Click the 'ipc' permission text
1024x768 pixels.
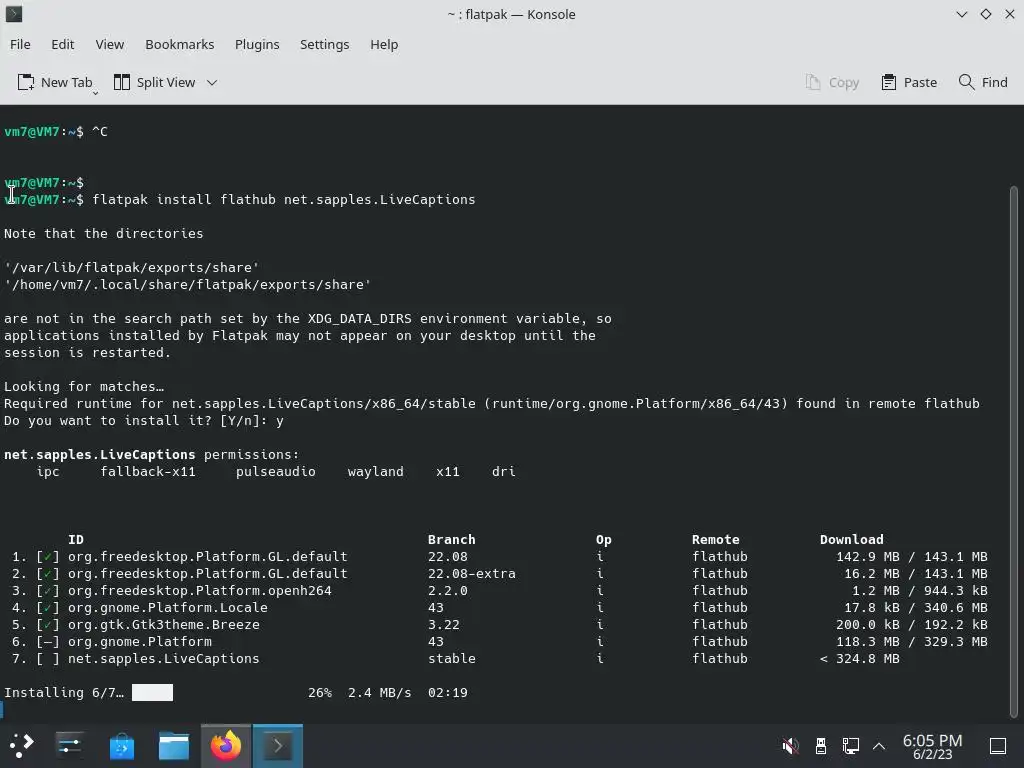[48, 472]
